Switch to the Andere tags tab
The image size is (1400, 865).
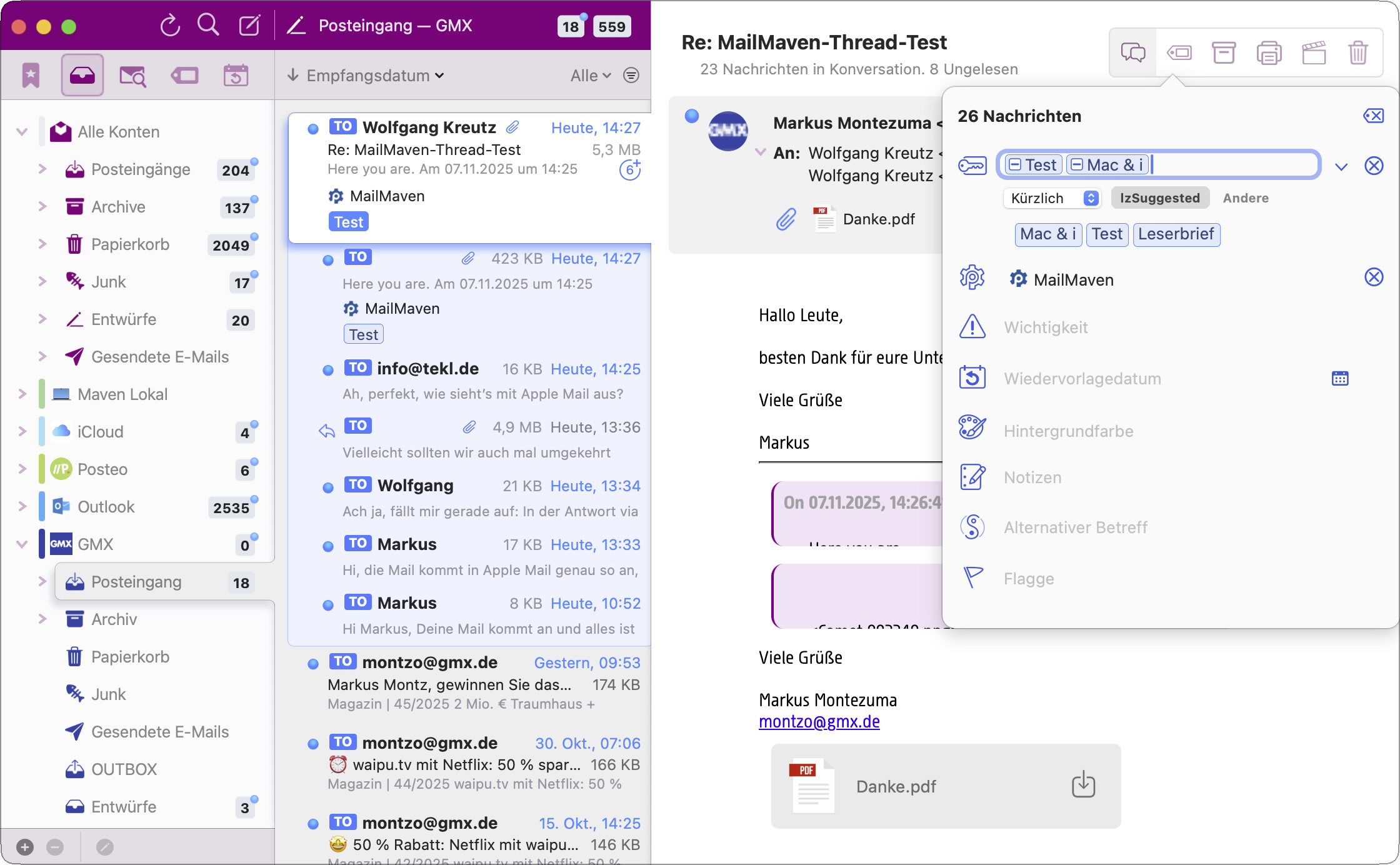(1245, 198)
